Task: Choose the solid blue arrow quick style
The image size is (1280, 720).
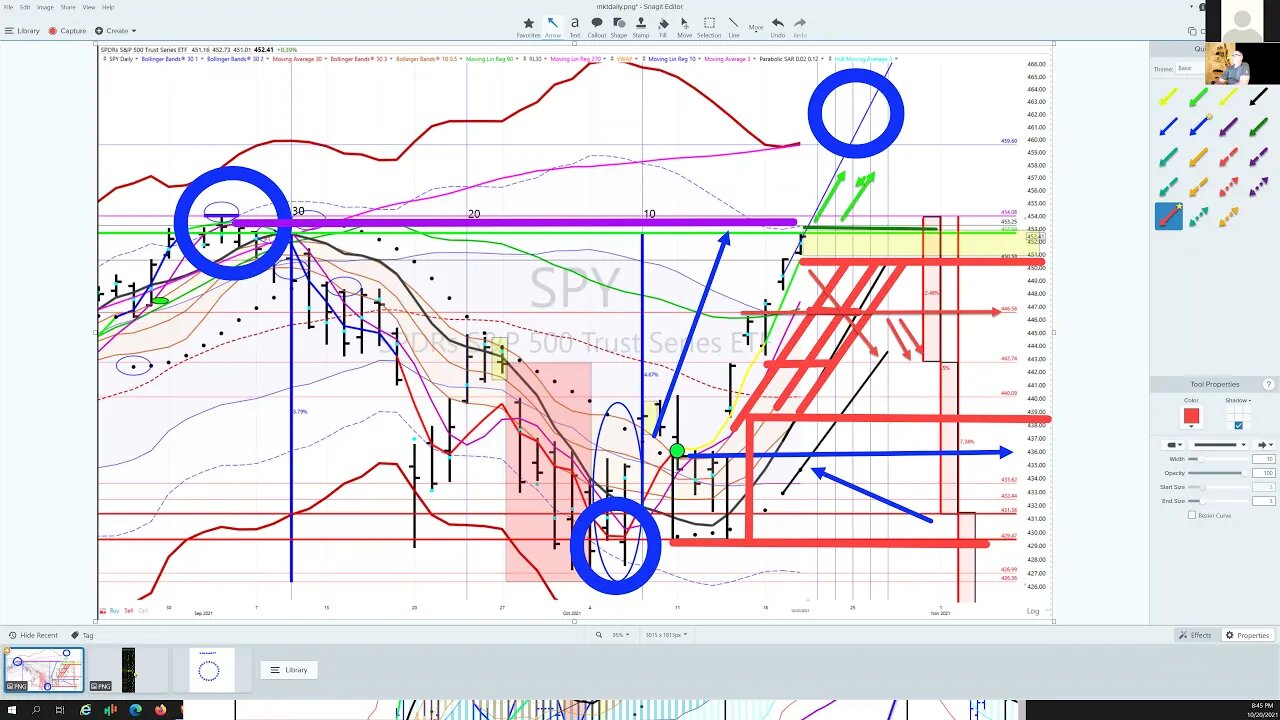Action: click(x=1168, y=127)
